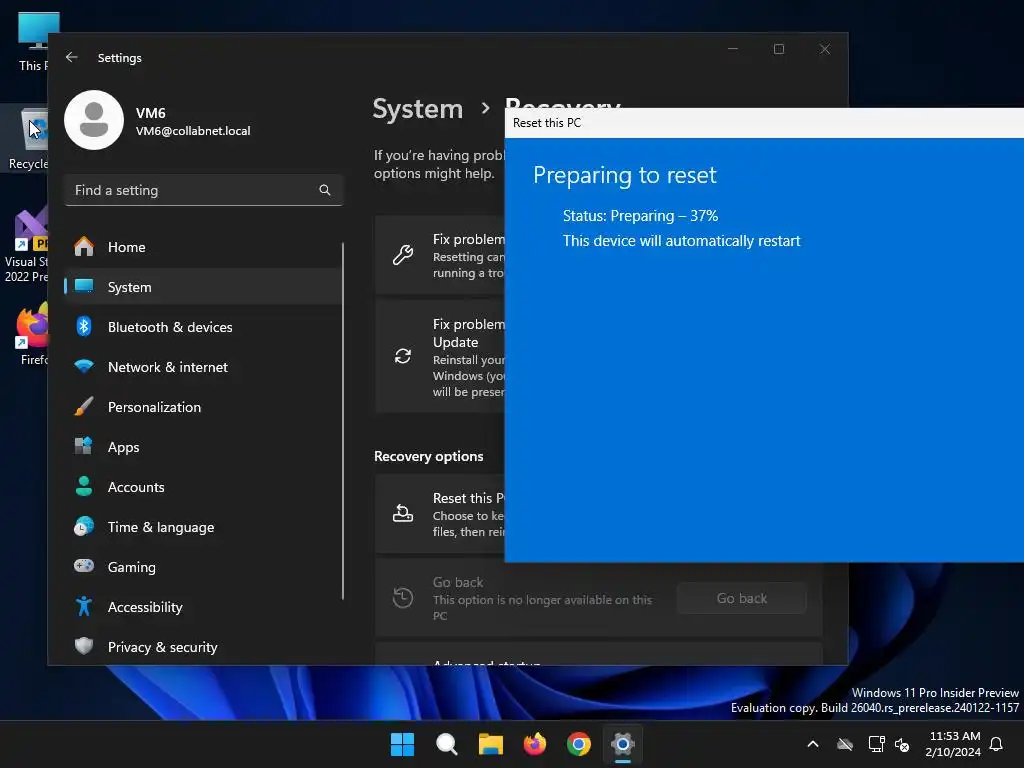Launch Google Chrome from the taskbar

(579, 744)
